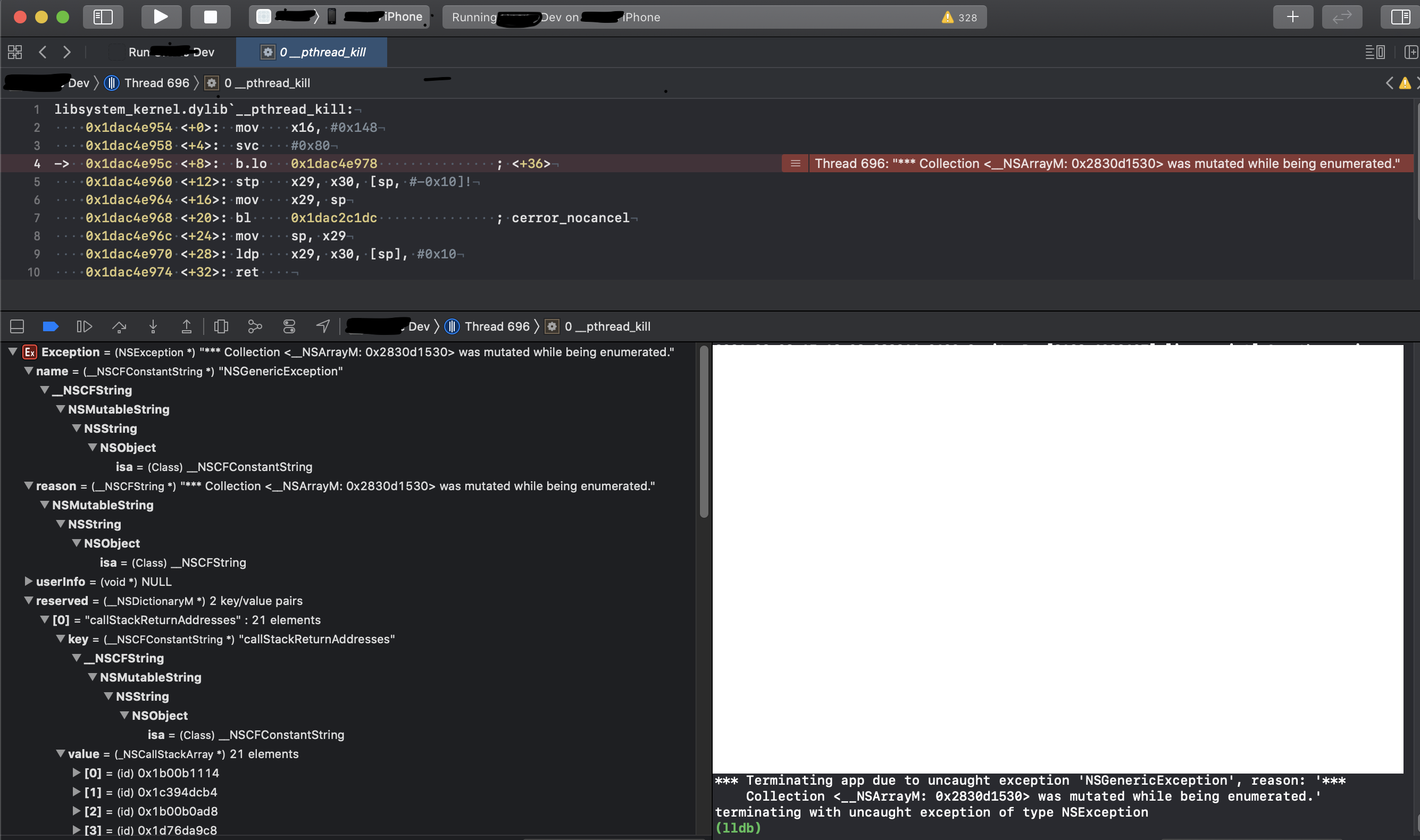Click Thread 696 in top jump bar
This screenshot has width=1420, height=840.
click(147, 83)
